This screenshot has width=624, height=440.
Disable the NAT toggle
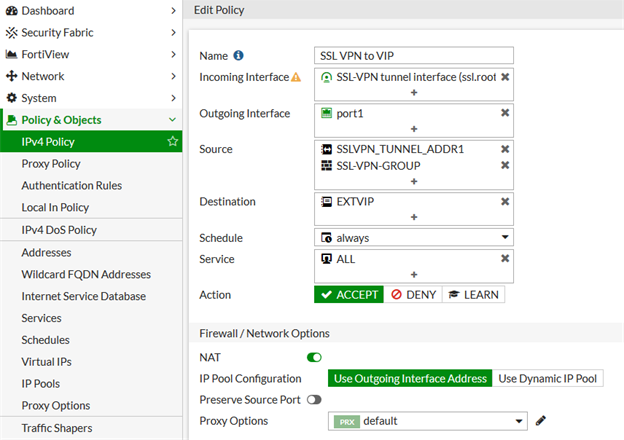(x=314, y=357)
